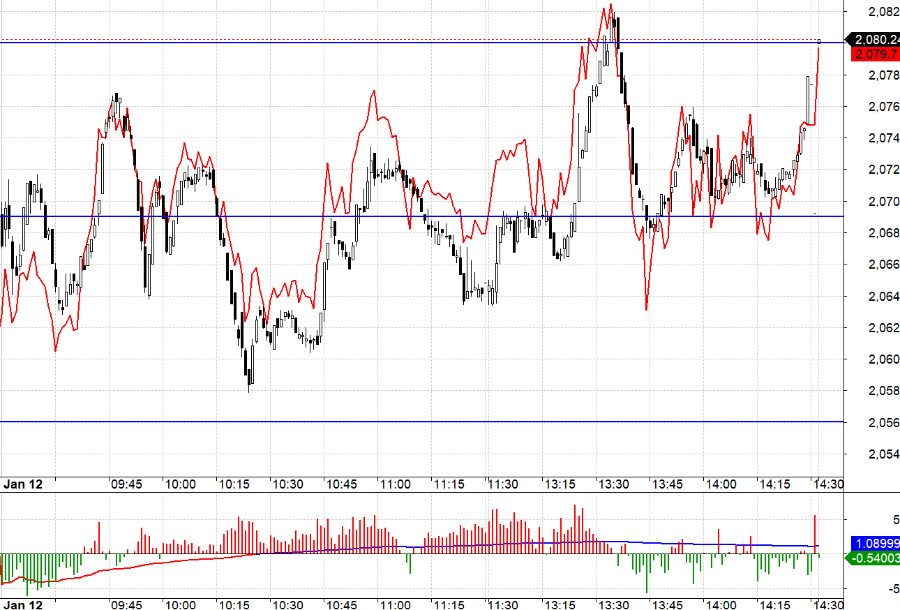The width and height of the screenshot is (900, 610).
Task: Click 14:00 on the indicator panel time axis
Action: pos(719,604)
